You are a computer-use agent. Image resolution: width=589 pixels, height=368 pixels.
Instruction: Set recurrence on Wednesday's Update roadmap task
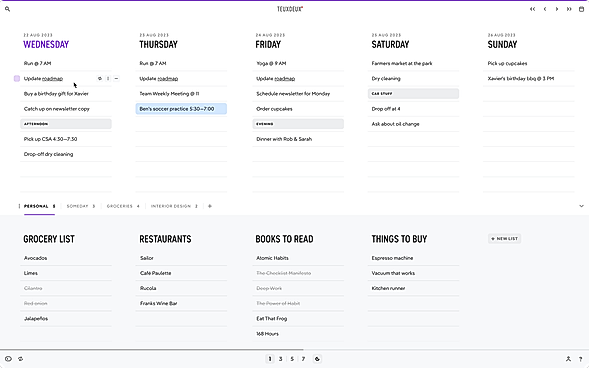point(100,78)
